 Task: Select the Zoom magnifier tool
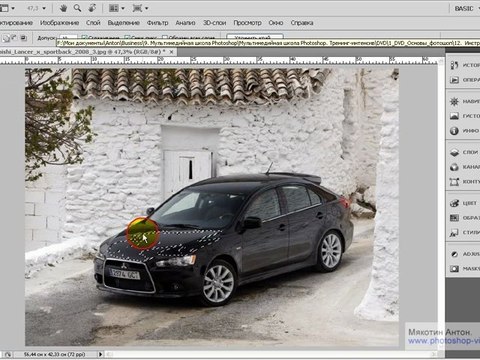click(77, 8)
